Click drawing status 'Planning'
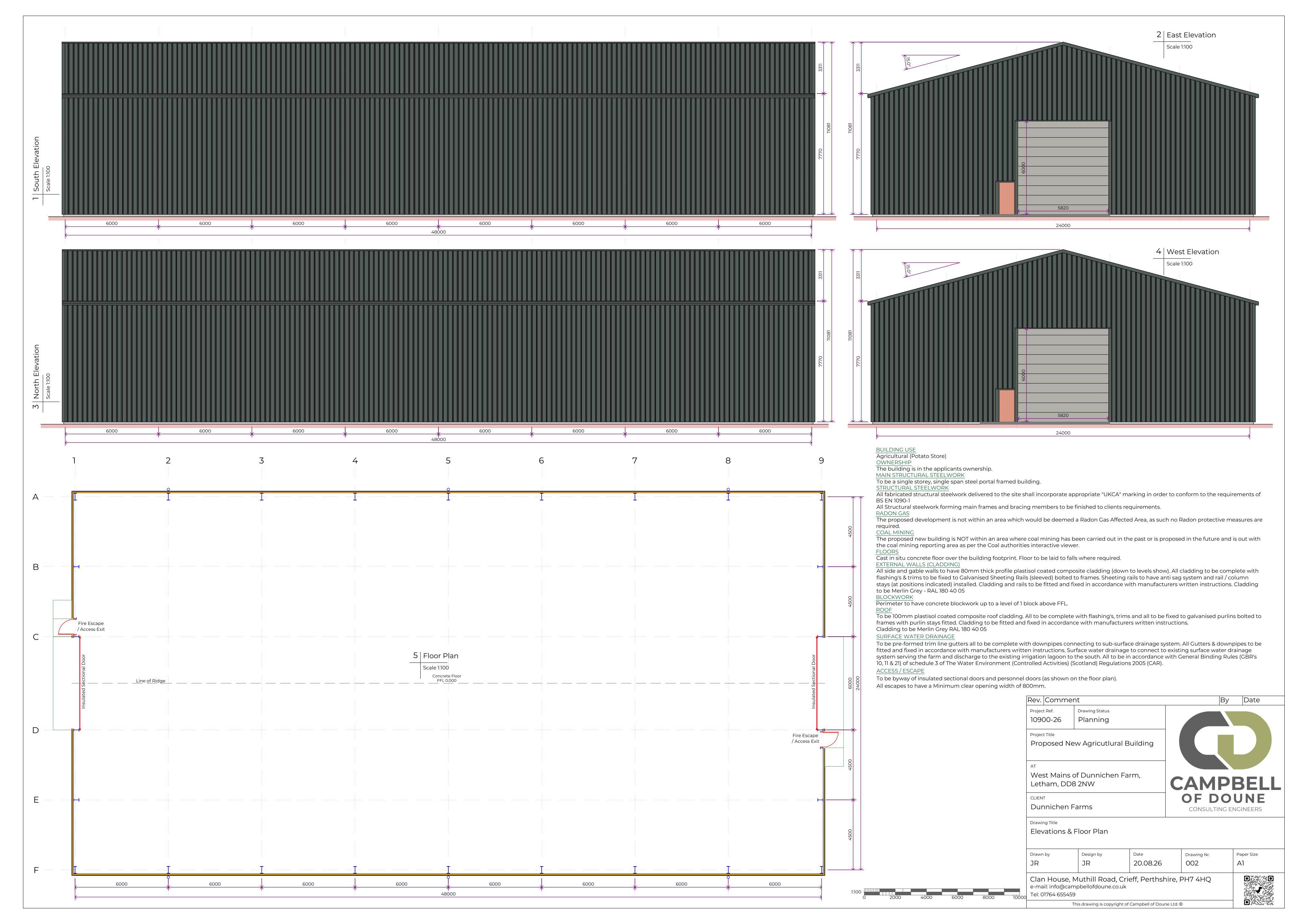1308x924 pixels. click(x=1093, y=720)
